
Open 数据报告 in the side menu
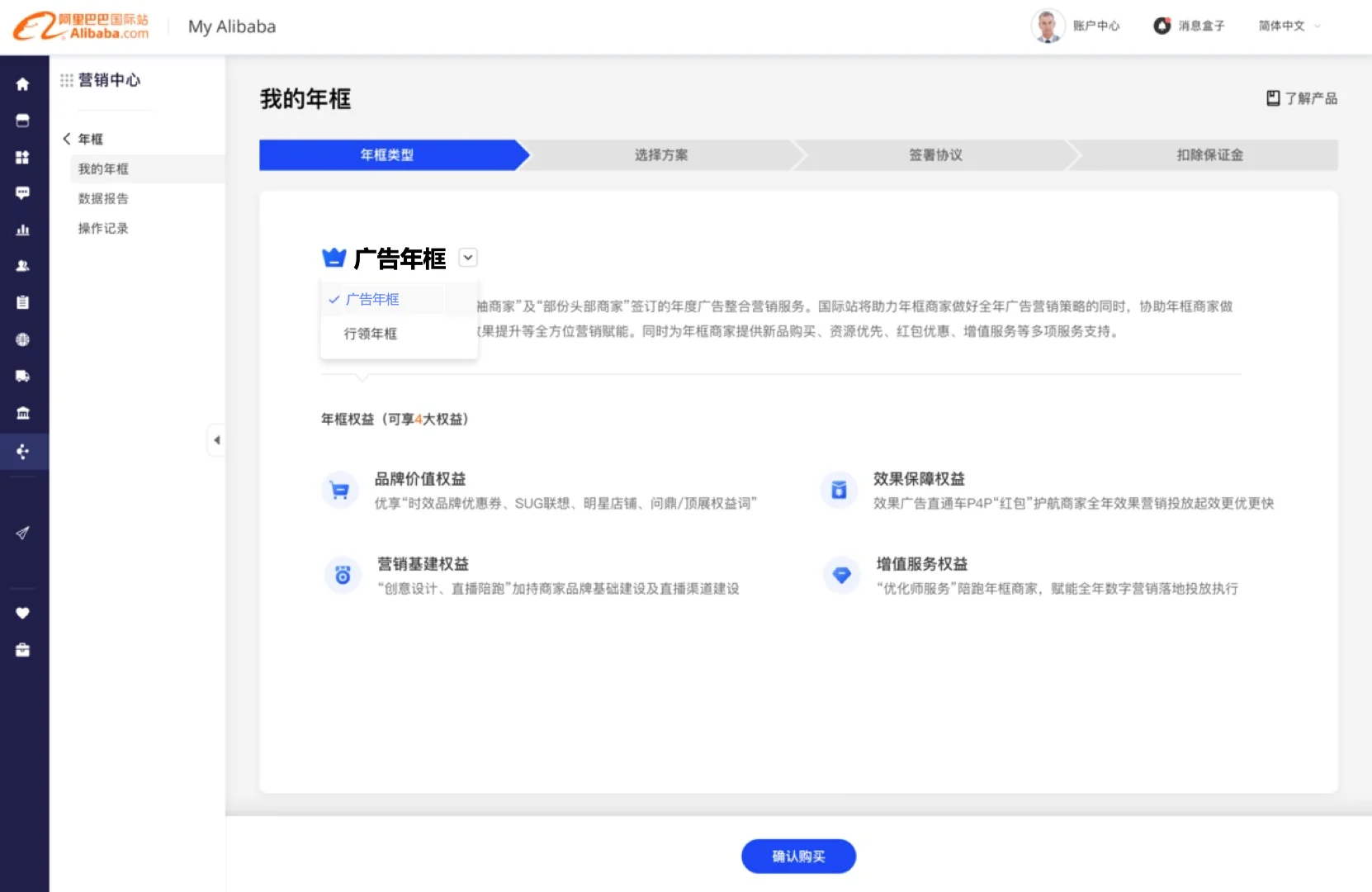coord(103,199)
